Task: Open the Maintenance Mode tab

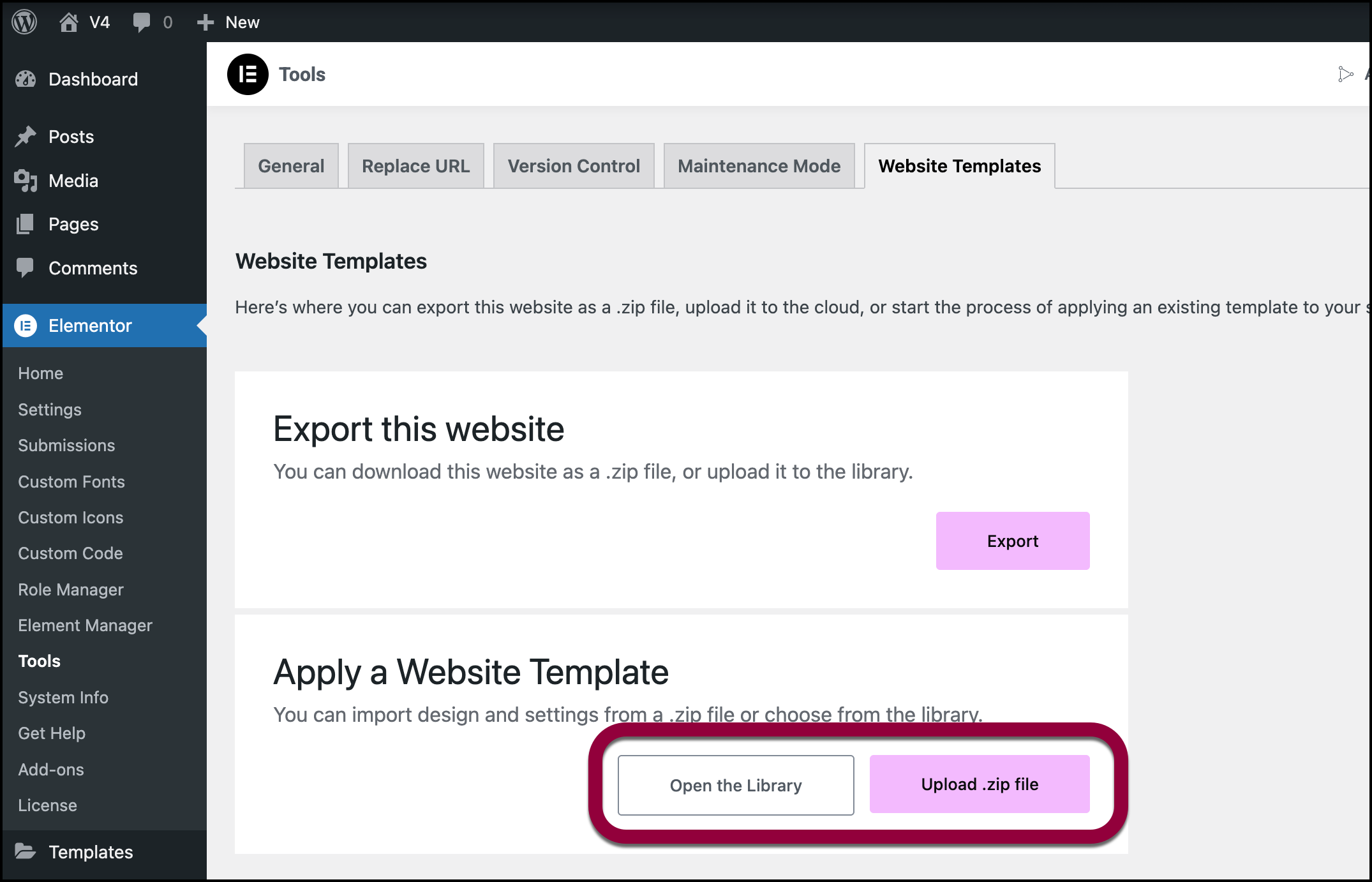Action: (x=759, y=166)
